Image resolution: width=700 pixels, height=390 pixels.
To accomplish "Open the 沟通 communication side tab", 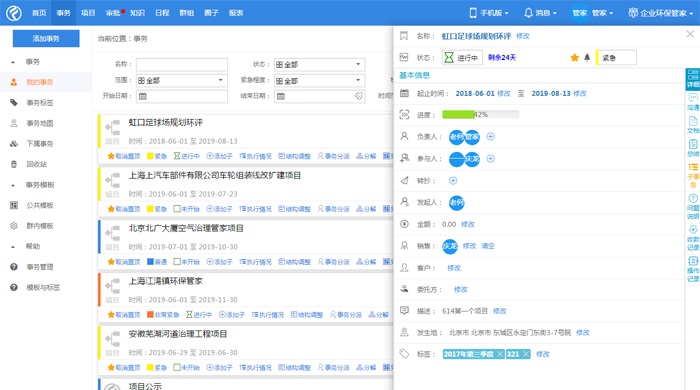I will point(692,102).
